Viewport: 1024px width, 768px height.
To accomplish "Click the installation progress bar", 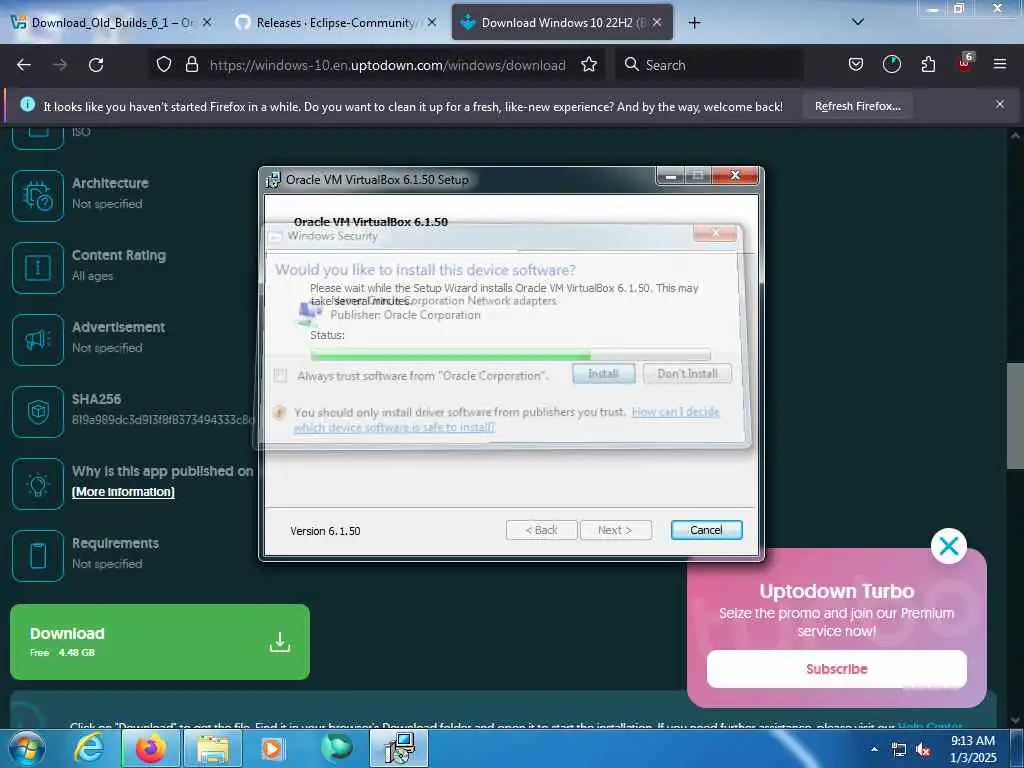I will pyautogui.click(x=511, y=355).
